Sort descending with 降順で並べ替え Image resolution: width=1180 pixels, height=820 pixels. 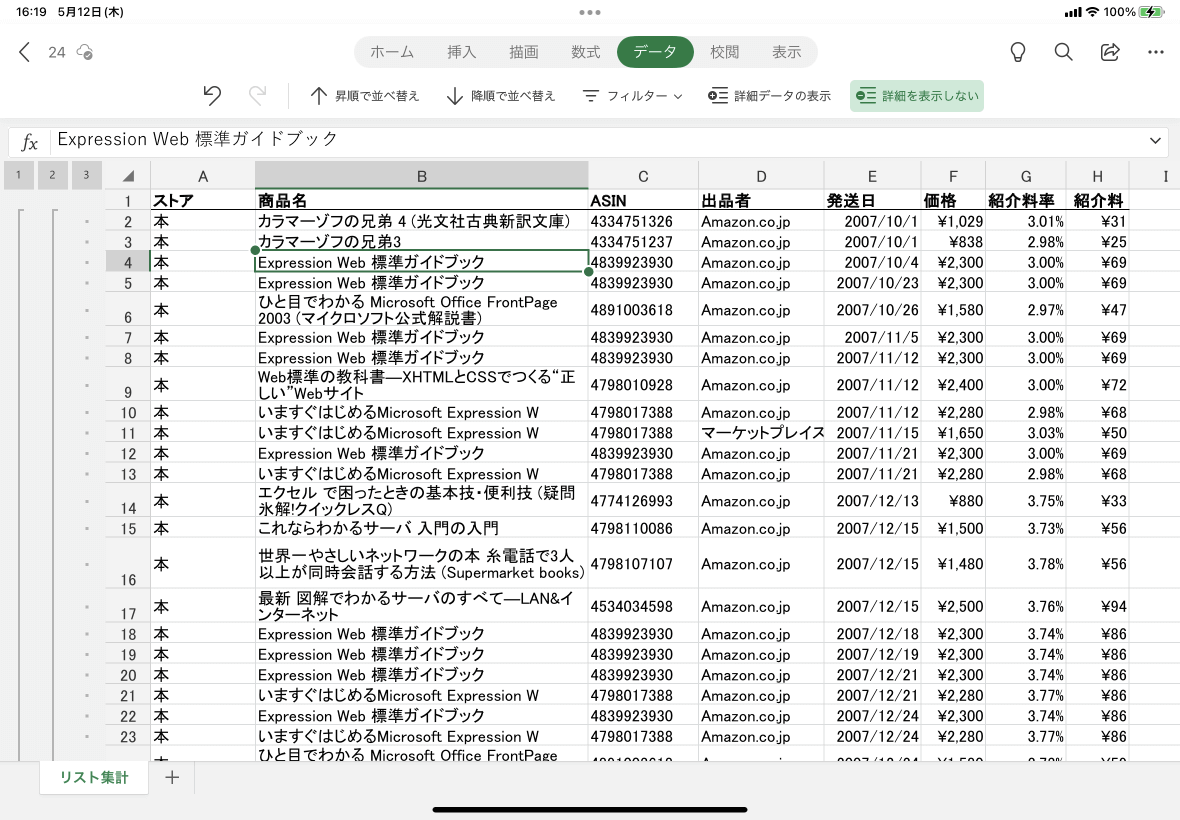coord(500,96)
